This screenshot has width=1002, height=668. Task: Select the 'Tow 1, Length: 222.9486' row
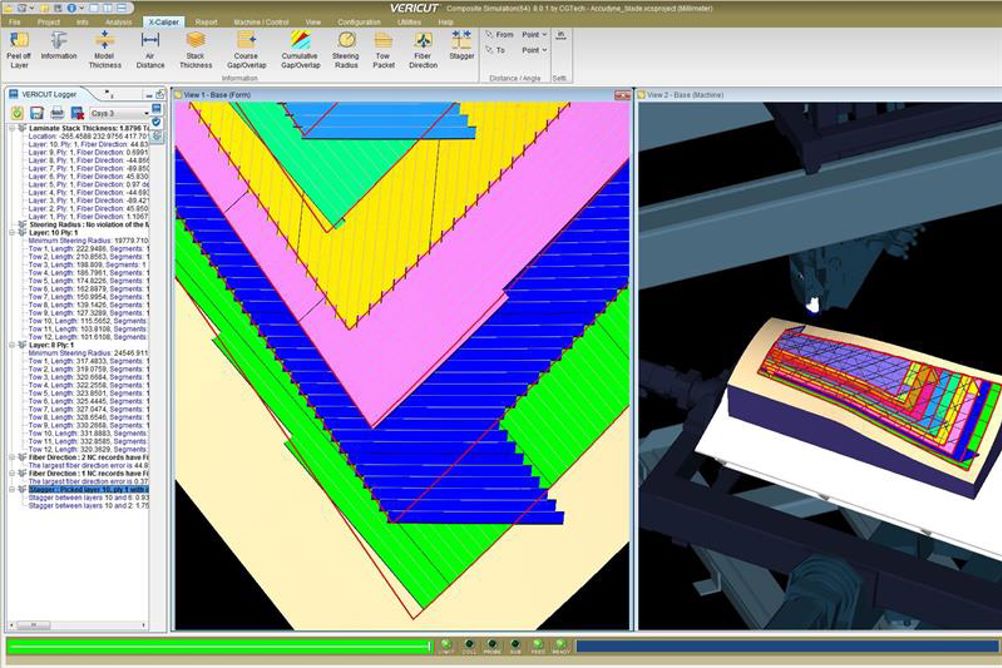89,249
